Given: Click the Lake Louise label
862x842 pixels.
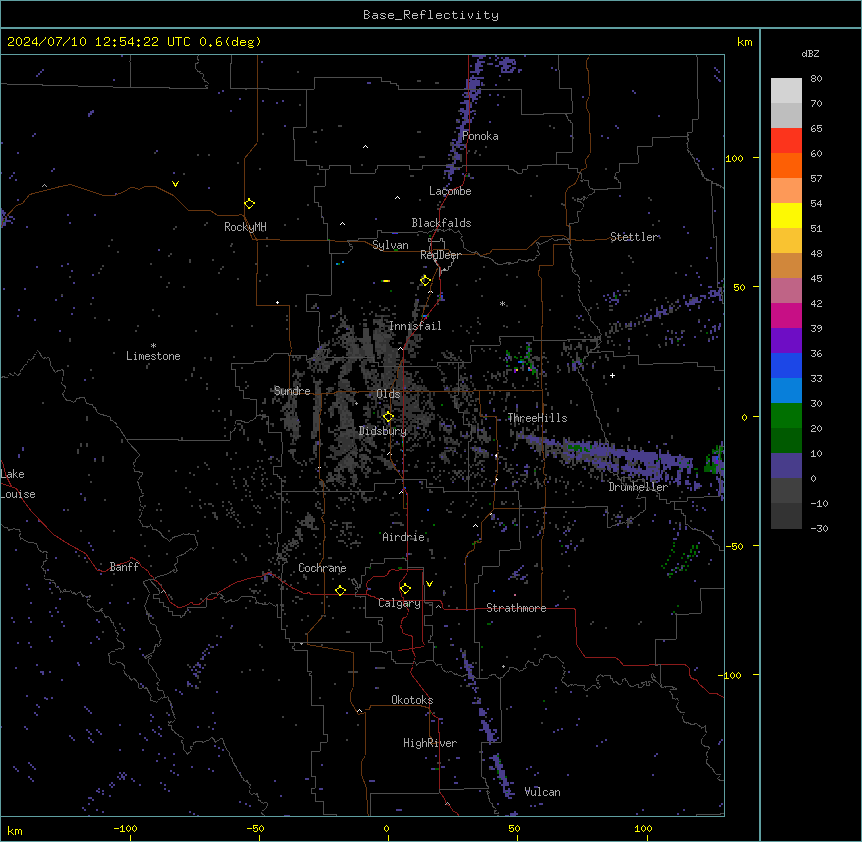Looking at the screenshot, I should tap(18, 484).
